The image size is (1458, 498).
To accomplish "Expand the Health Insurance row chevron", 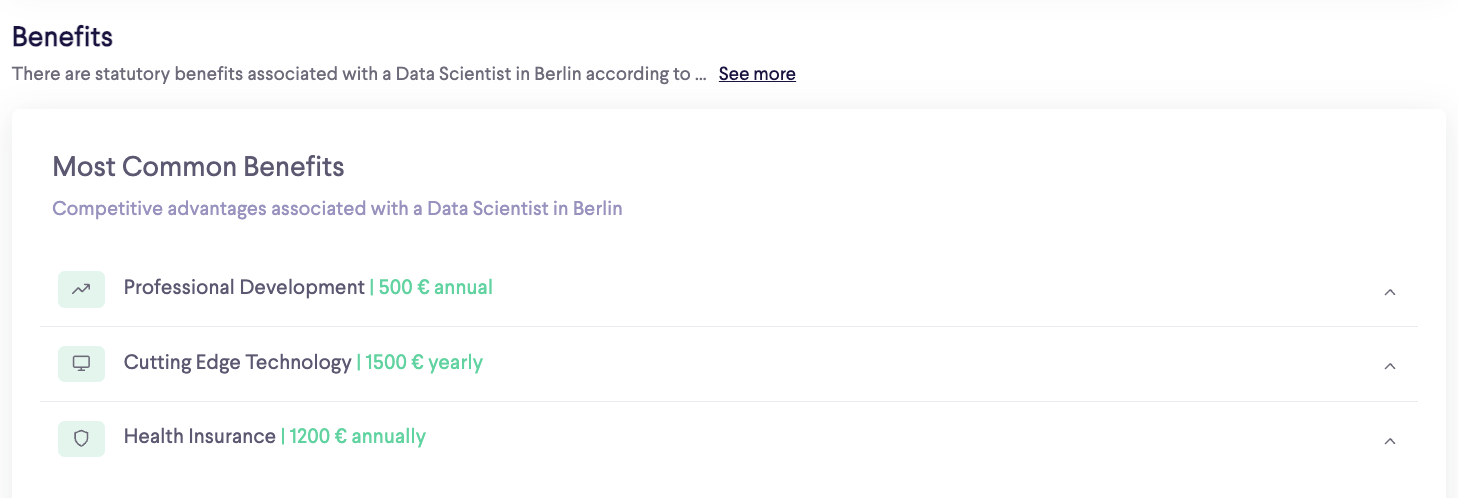I will pyautogui.click(x=1389, y=441).
